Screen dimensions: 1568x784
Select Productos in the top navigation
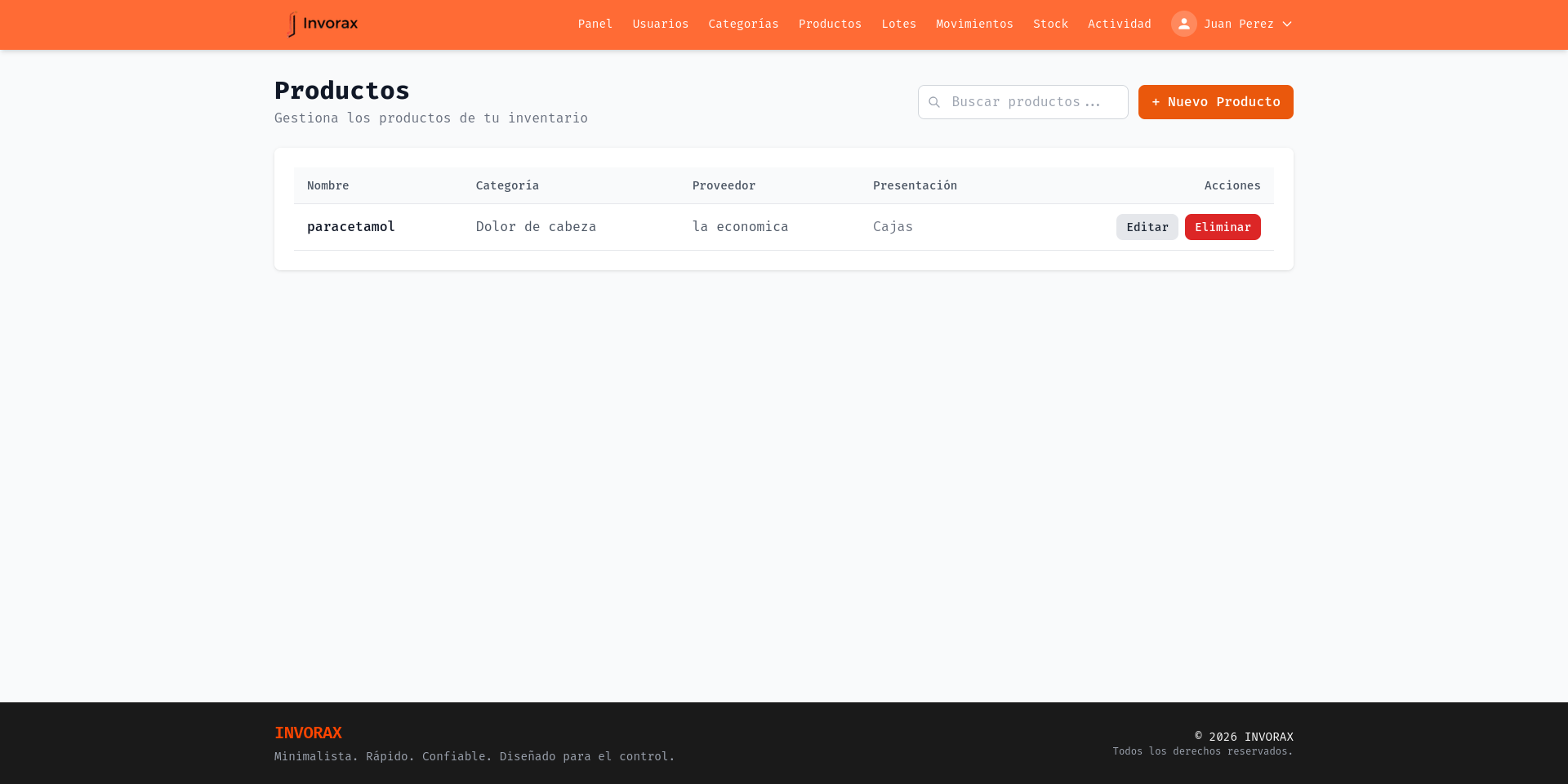830,24
